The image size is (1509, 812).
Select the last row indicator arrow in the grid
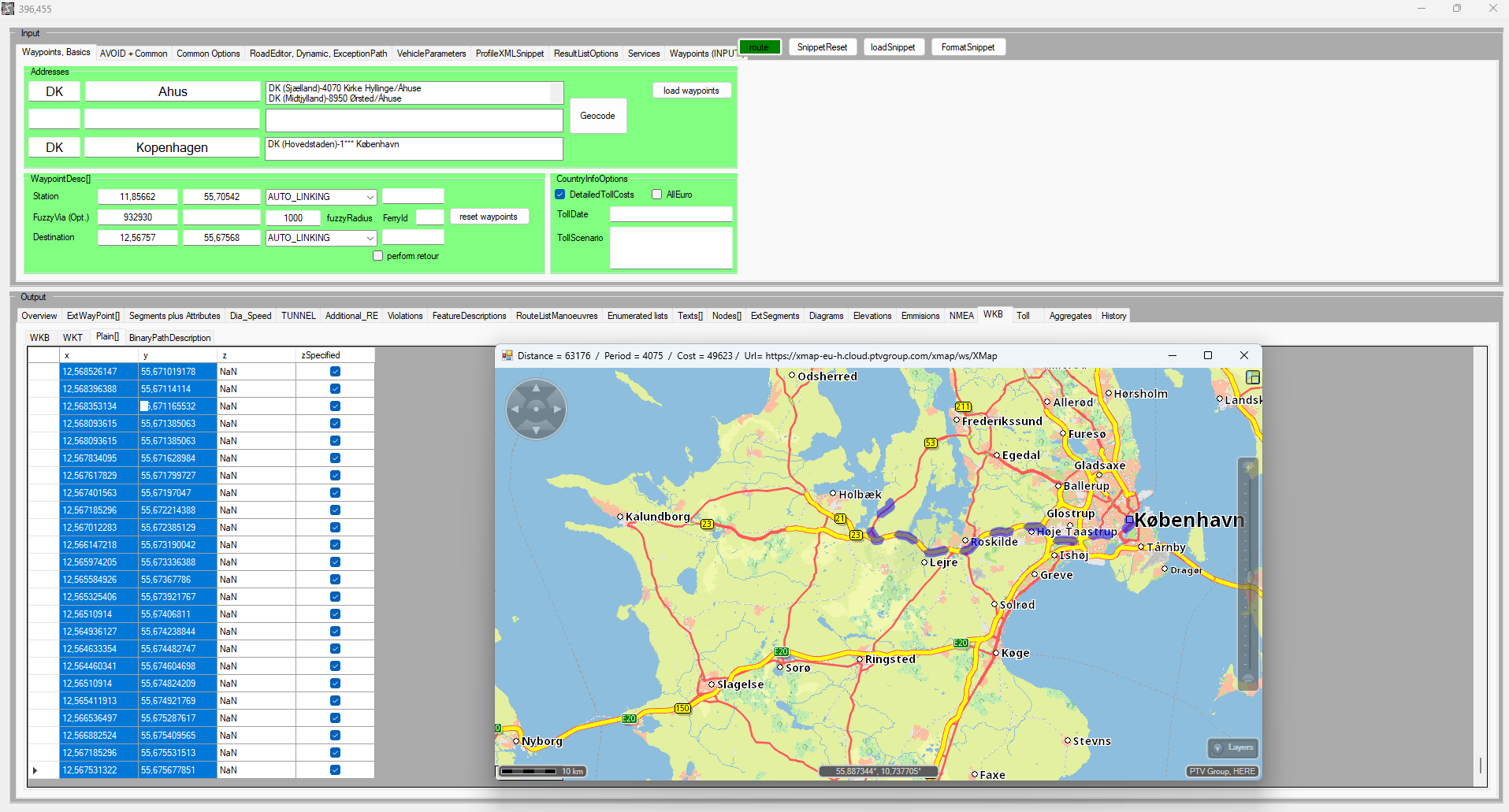35,770
